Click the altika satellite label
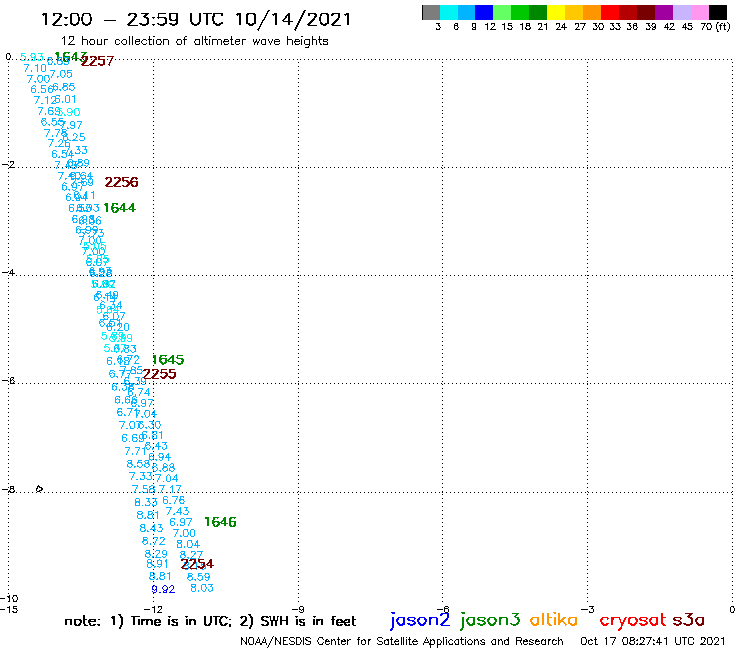 click(554, 619)
